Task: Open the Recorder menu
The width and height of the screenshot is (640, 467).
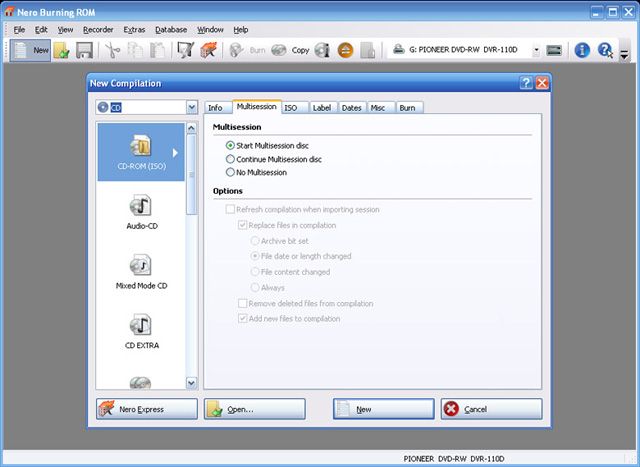Action: point(98,30)
